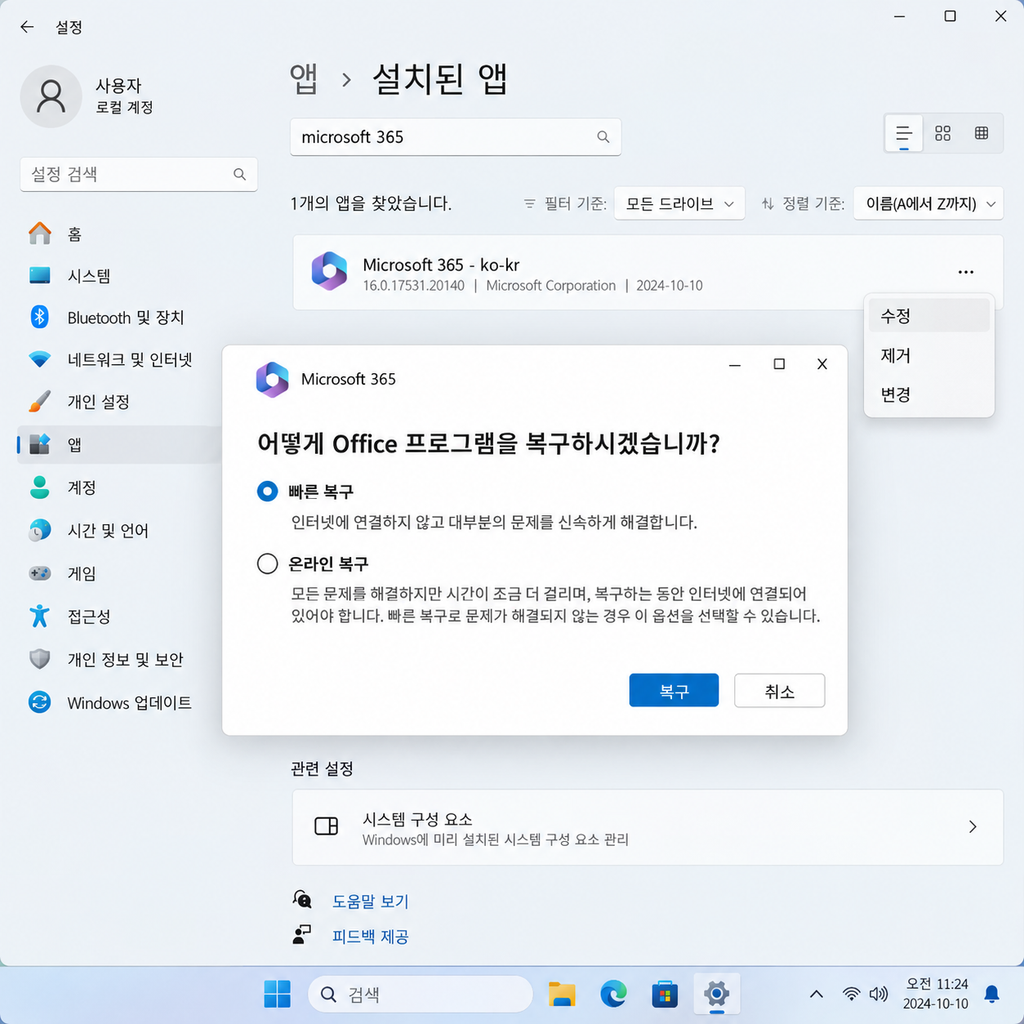This screenshot has width=1024, height=1024.
Task: Click the taskbar 검색 box
Action: (420, 995)
